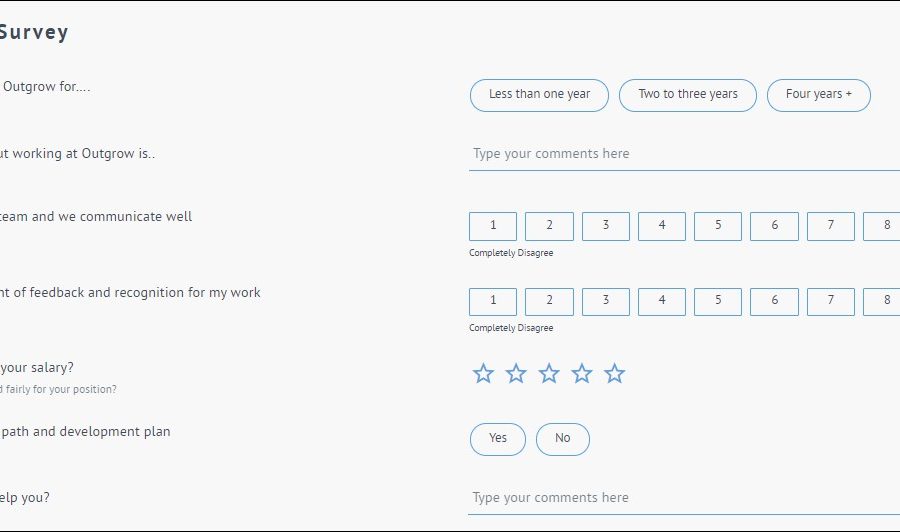Rate salary with the first star
Viewport: 900px width, 532px height.
point(483,374)
